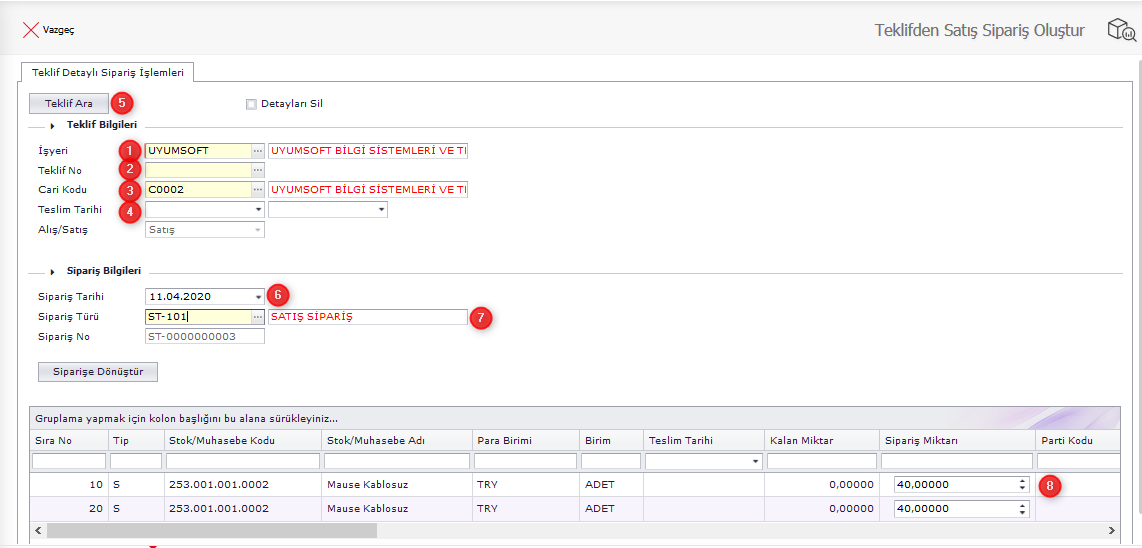This screenshot has height=548, width=1142.
Task: Open the Sipariş Tarihi date dropdown
Action: pos(258,297)
